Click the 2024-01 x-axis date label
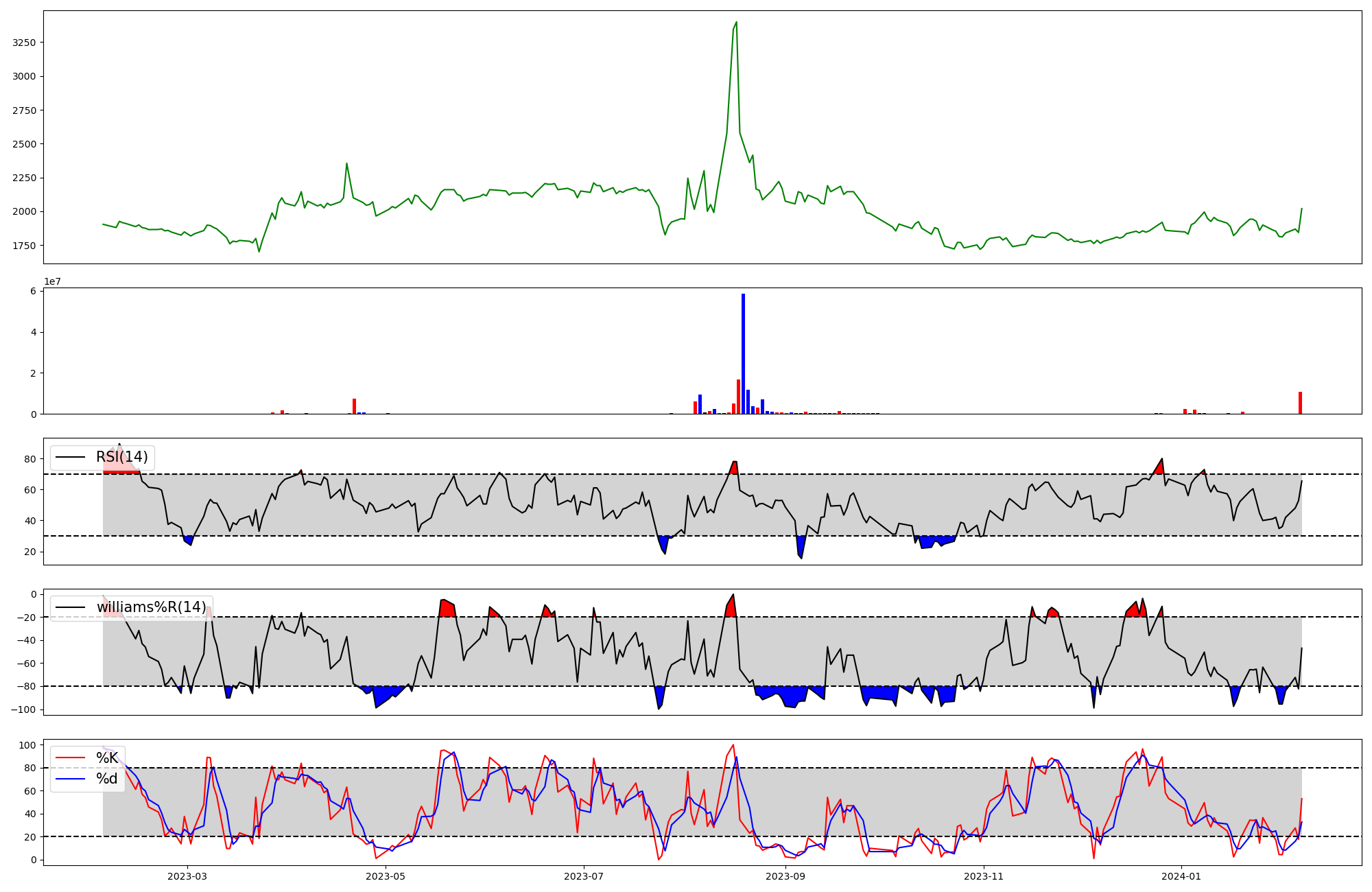The height and width of the screenshot is (892, 1372). coord(1182,876)
